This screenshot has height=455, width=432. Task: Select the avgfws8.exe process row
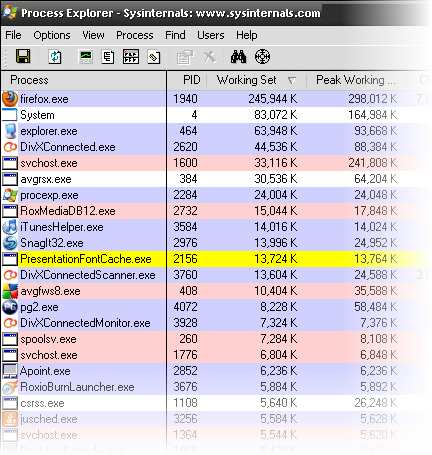[x=216, y=291]
